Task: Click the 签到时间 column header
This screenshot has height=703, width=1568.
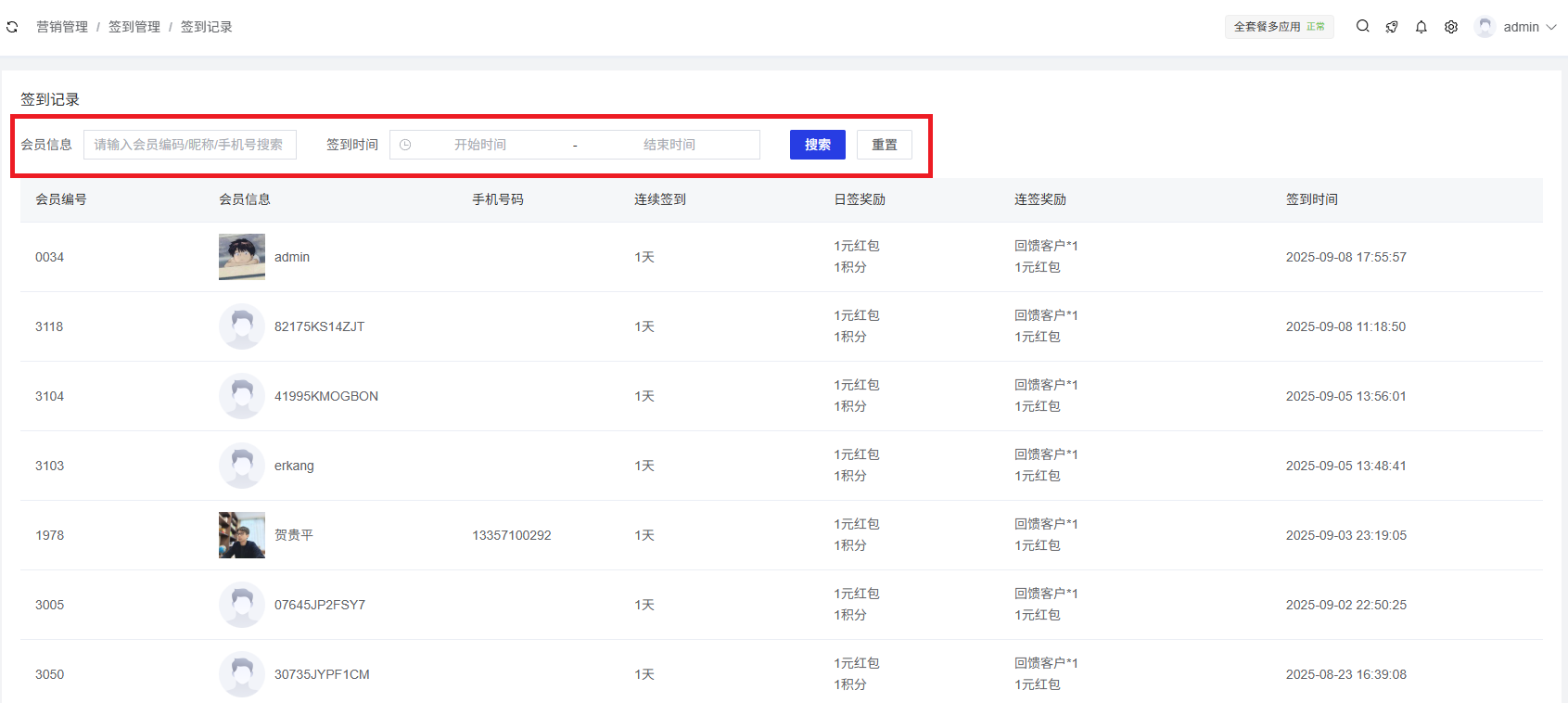Action: (x=1311, y=199)
